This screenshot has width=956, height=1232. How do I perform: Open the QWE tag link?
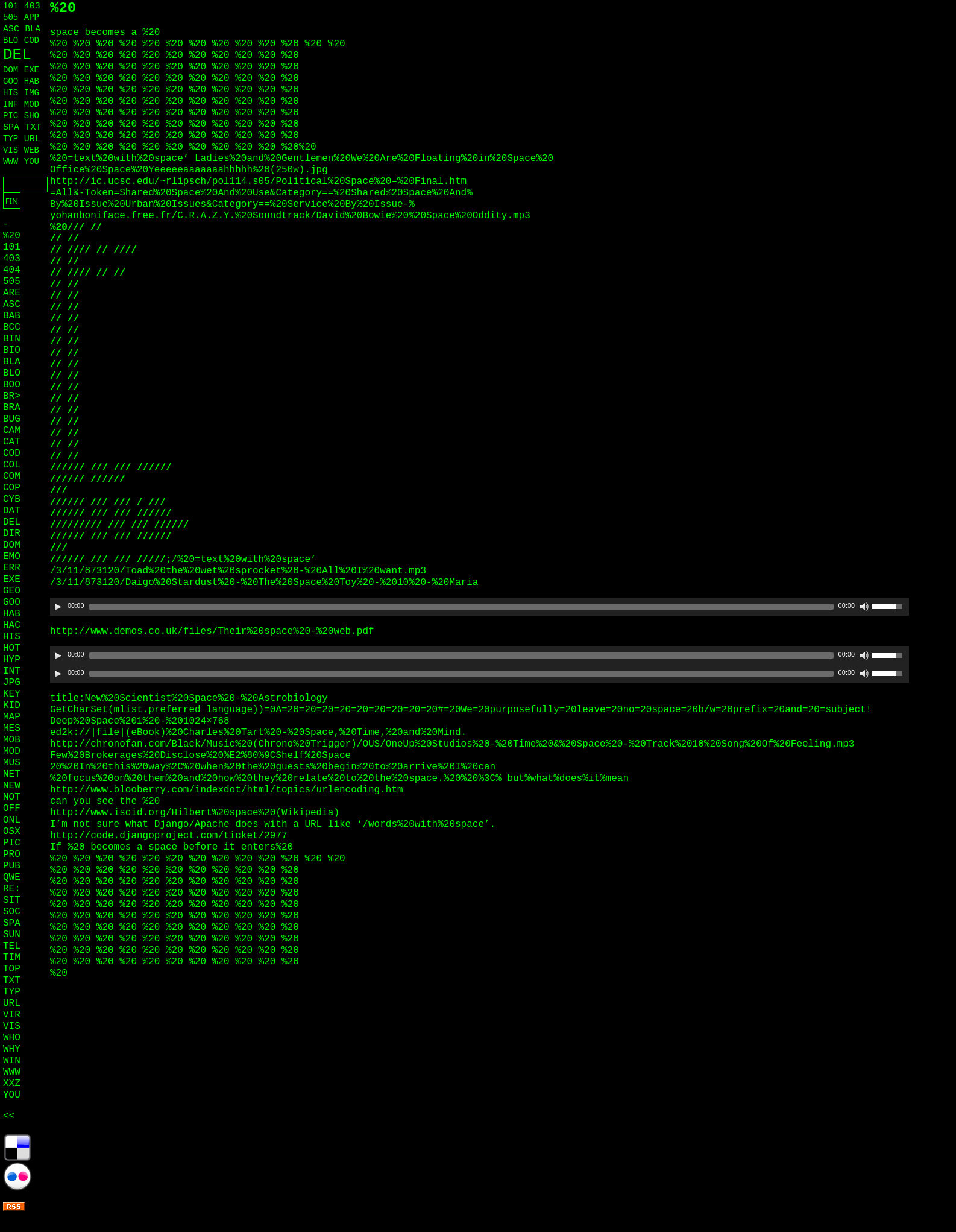[11, 877]
